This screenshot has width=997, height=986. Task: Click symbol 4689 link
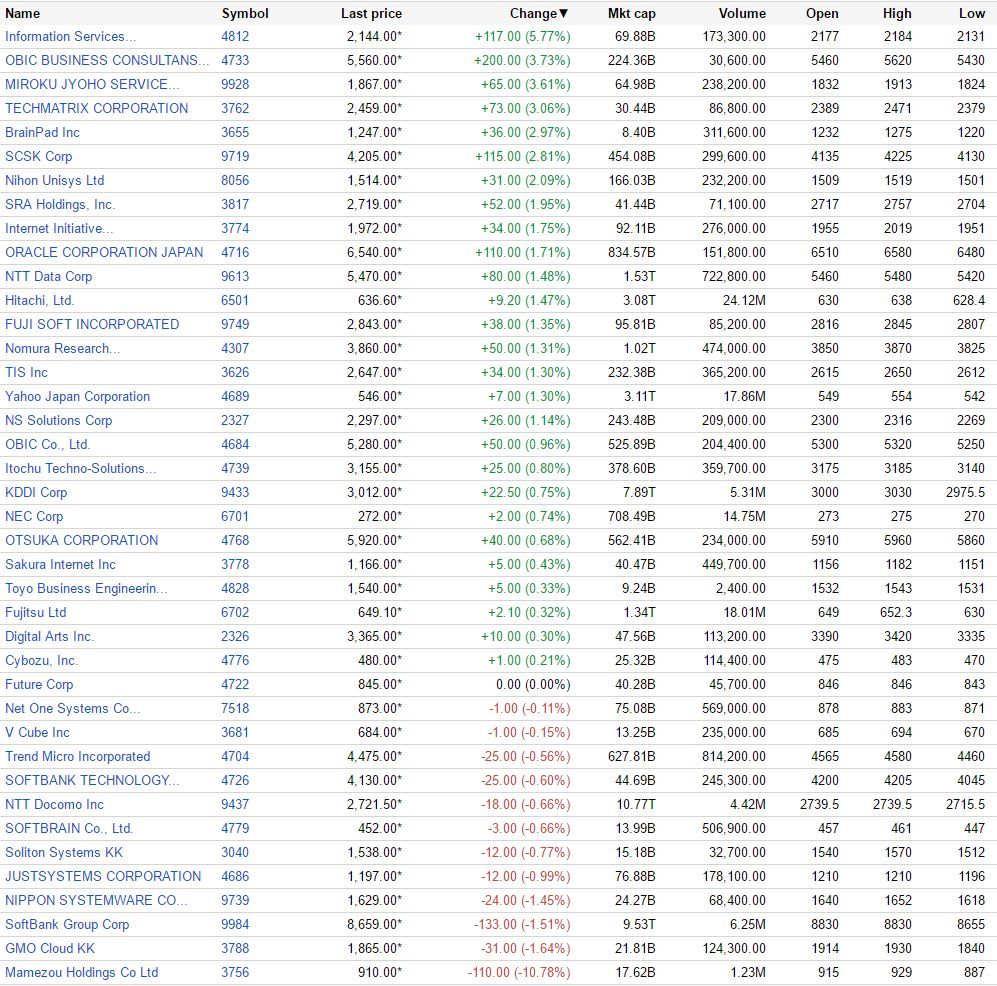point(235,397)
